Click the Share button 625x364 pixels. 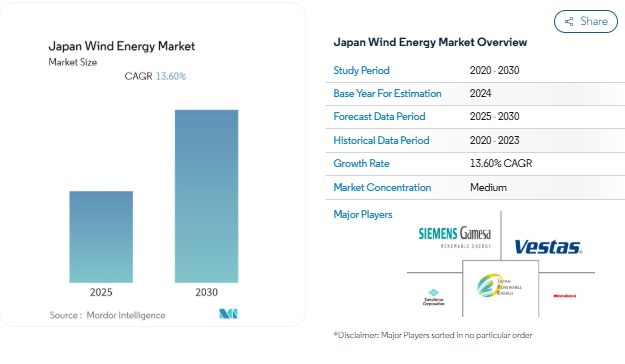tap(586, 22)
